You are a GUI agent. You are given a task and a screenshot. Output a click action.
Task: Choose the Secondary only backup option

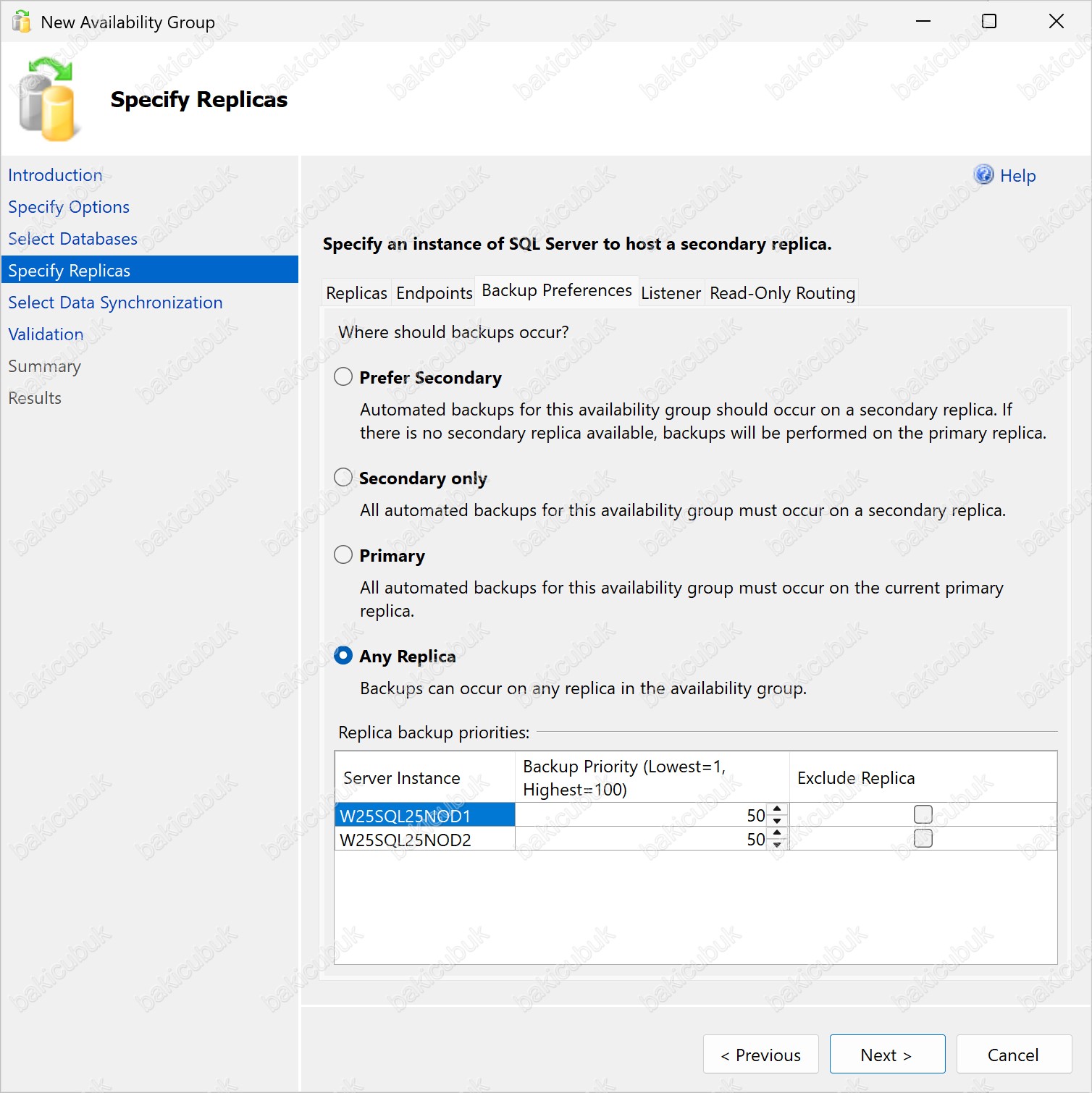343,478
